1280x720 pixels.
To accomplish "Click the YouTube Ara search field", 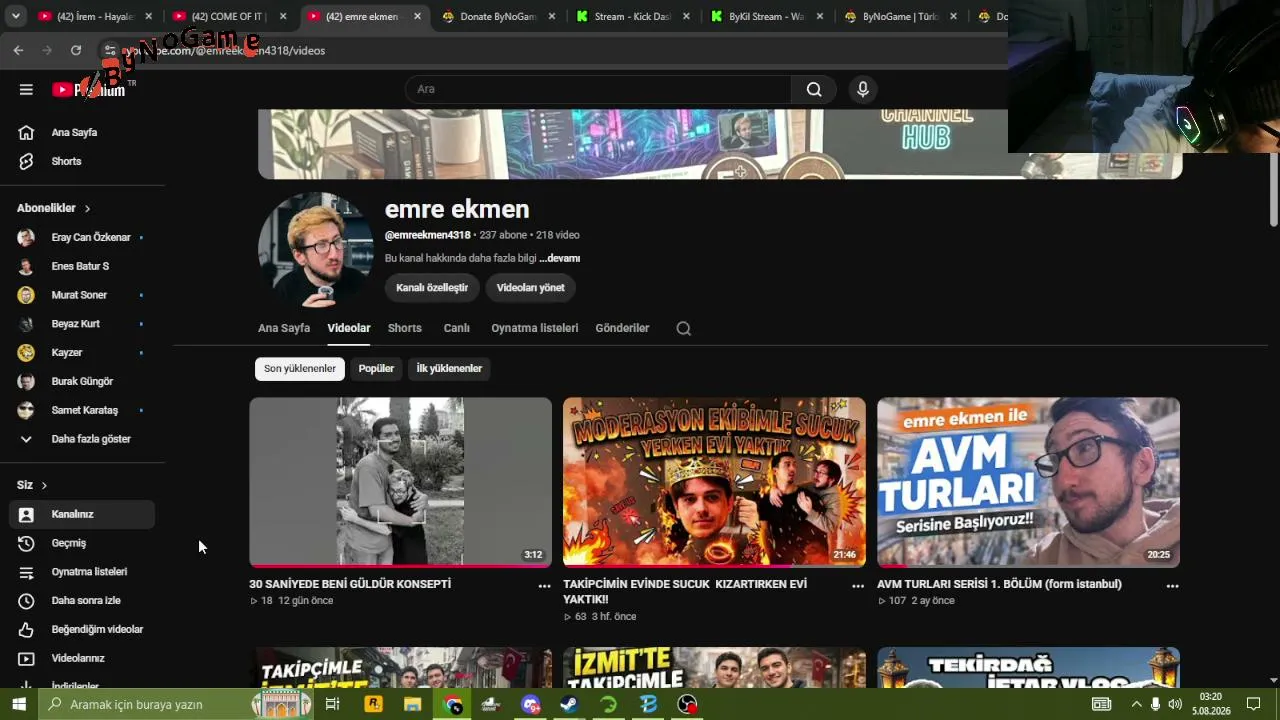I will [598, 89].
